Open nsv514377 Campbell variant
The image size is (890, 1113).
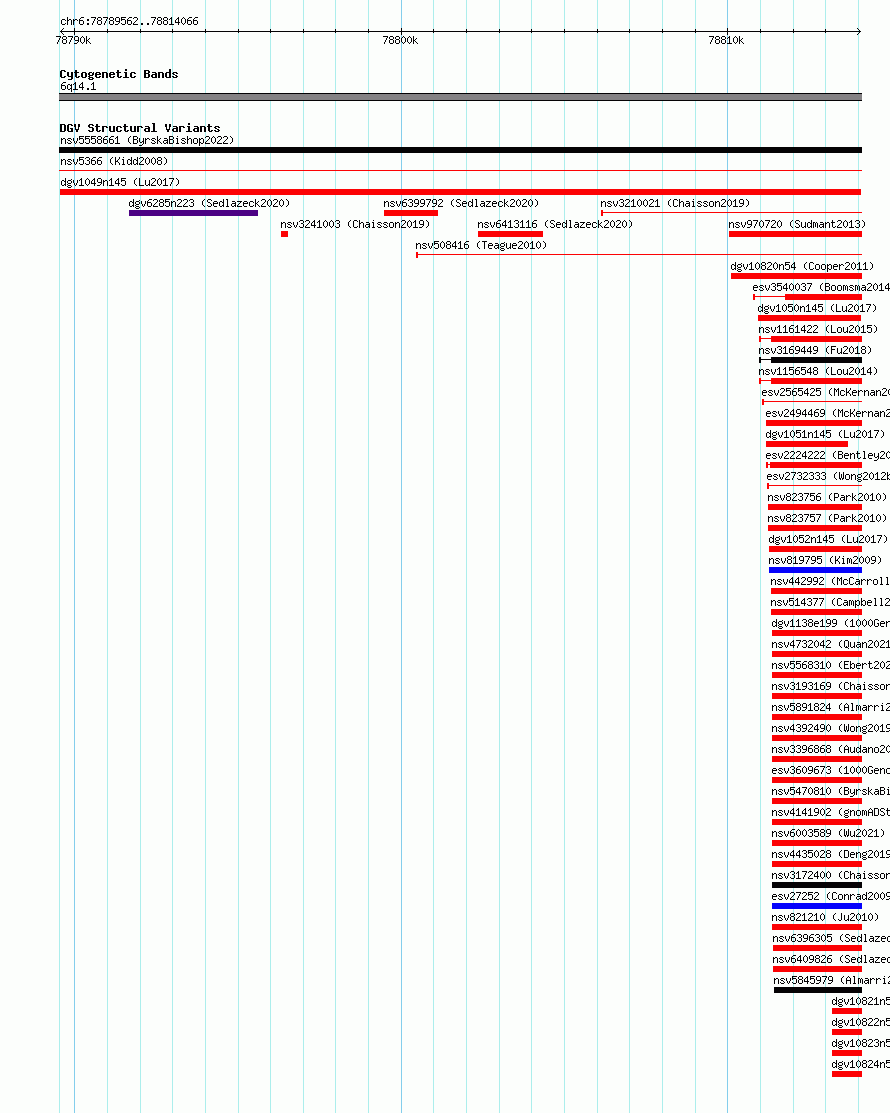point(830,603)
